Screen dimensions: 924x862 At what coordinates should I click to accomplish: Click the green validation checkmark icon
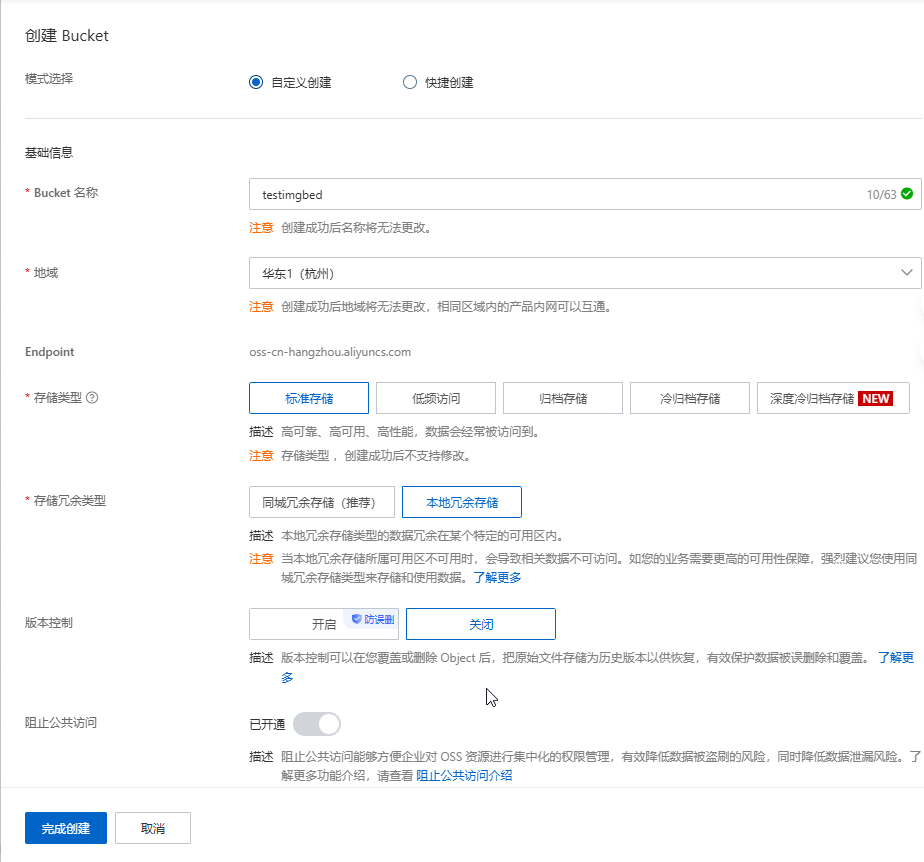click(907, 194)
